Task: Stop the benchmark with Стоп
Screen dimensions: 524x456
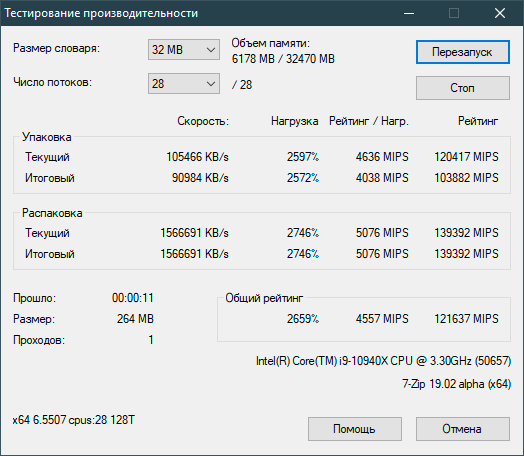Action: 463,88
